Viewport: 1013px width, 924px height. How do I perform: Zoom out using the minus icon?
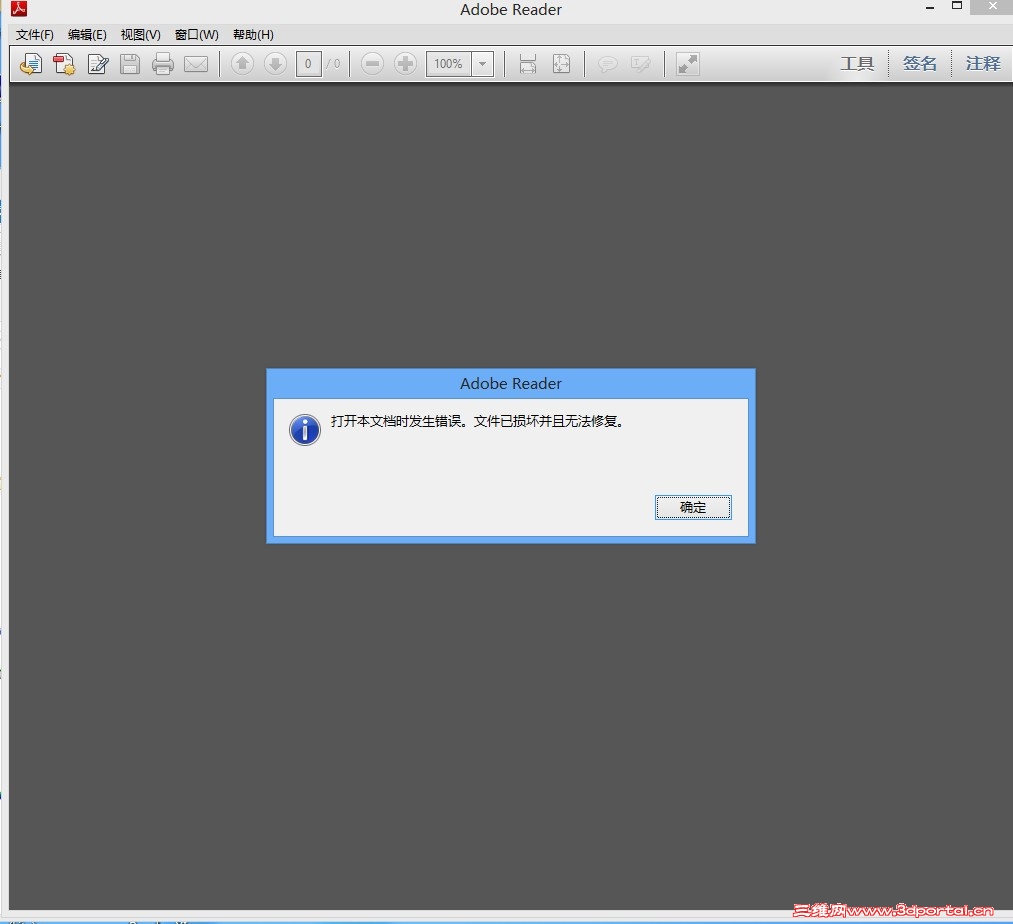372,63
